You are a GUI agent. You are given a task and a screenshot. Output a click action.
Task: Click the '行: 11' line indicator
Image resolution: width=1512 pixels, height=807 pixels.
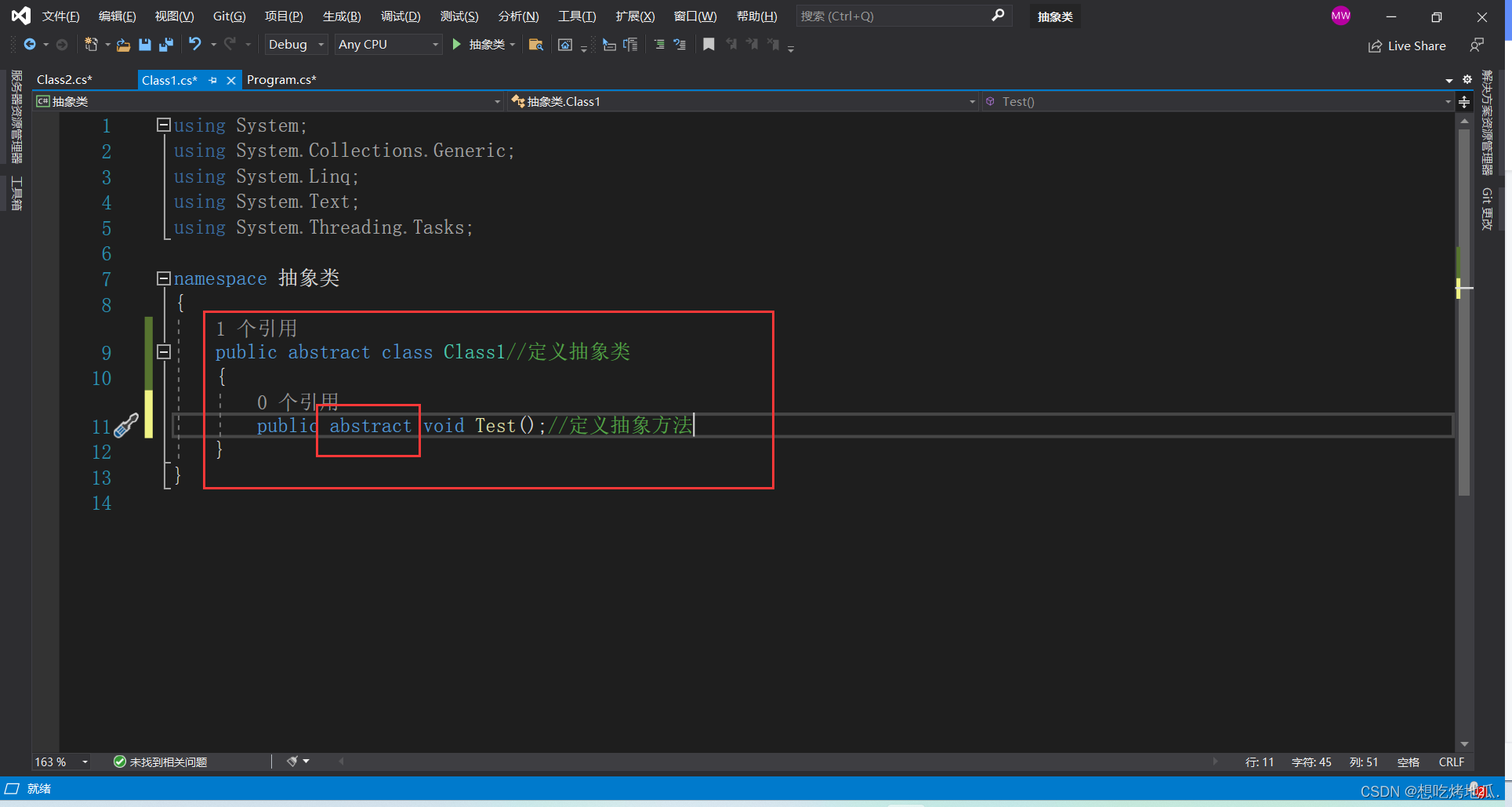click(1260, 762)
